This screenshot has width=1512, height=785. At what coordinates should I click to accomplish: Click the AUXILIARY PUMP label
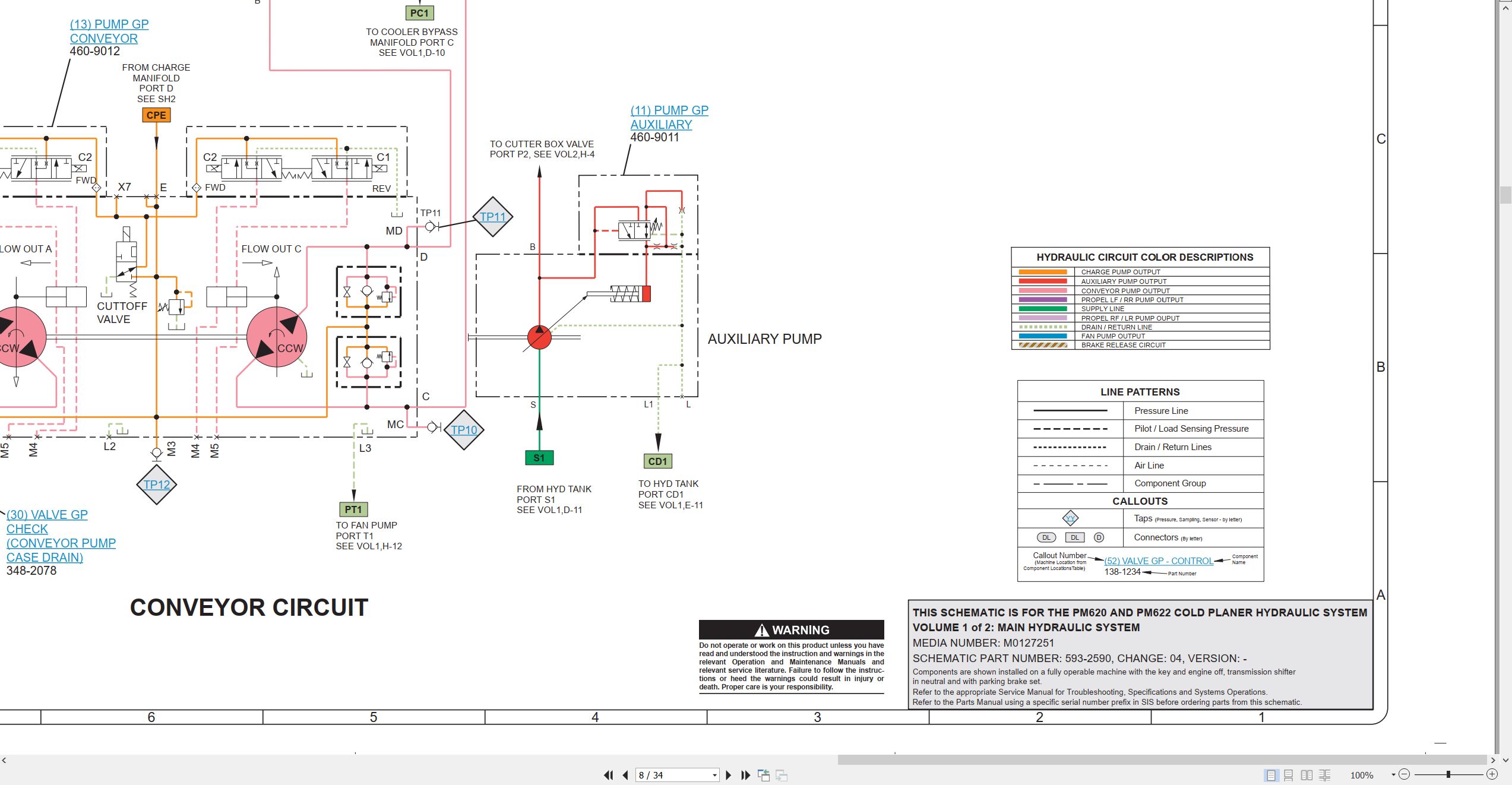765,339
